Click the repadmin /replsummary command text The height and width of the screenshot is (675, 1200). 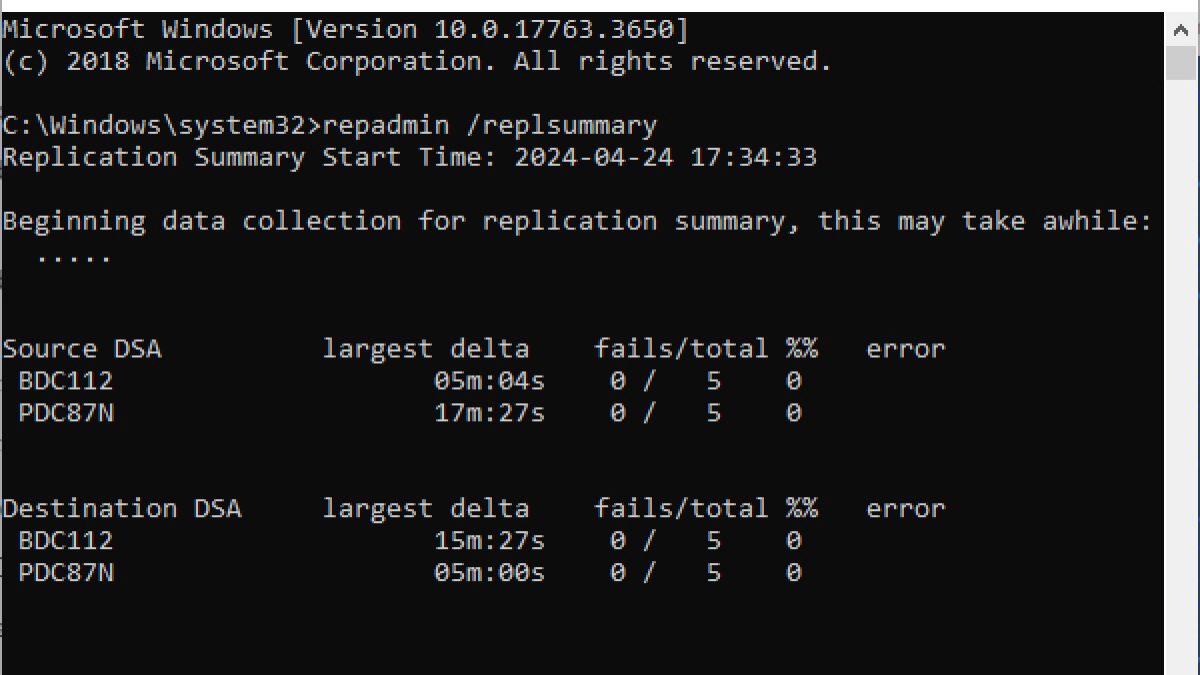click(490, 125)
